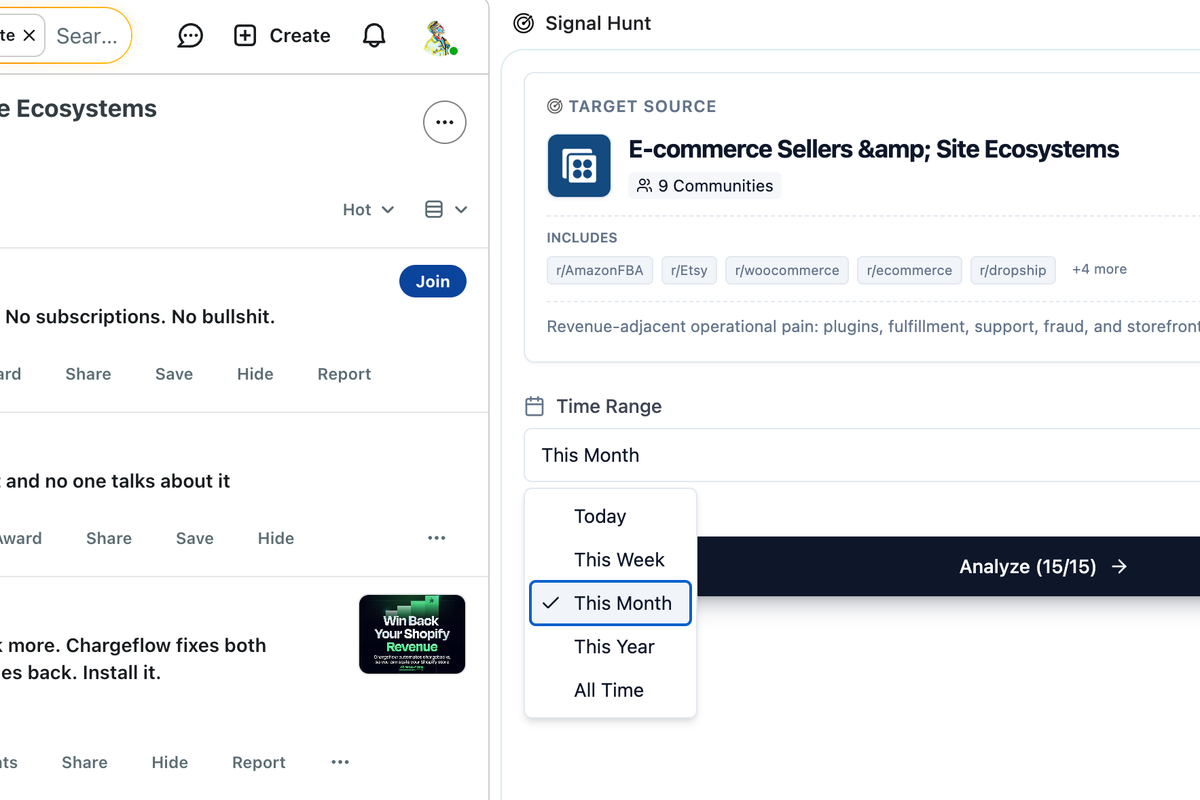Select the r/Etsy chip

[689, 270]
